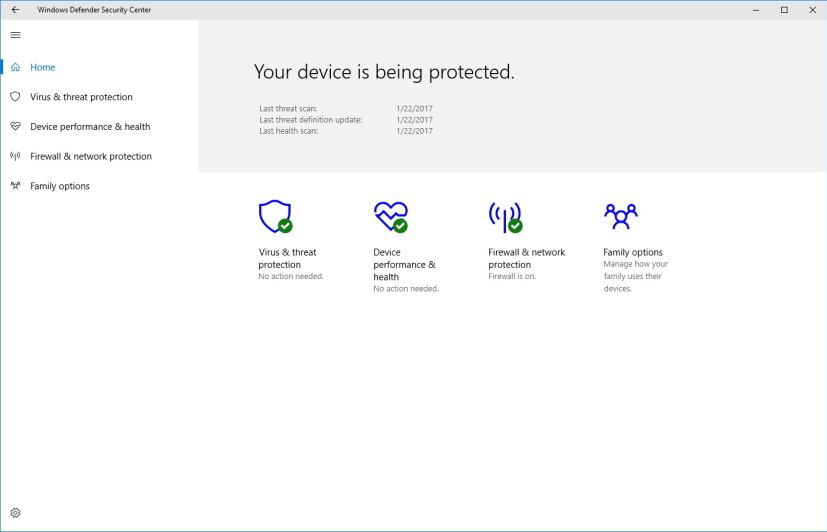Screen dimensions: 827x532
Task: Go to Device performance & health in the sidebar
Action: (90, 127)
